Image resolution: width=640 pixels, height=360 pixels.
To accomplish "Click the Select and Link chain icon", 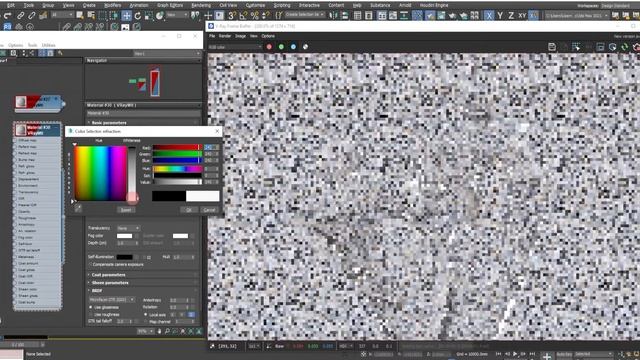I will pyautogui.click(x=20, y=16).
